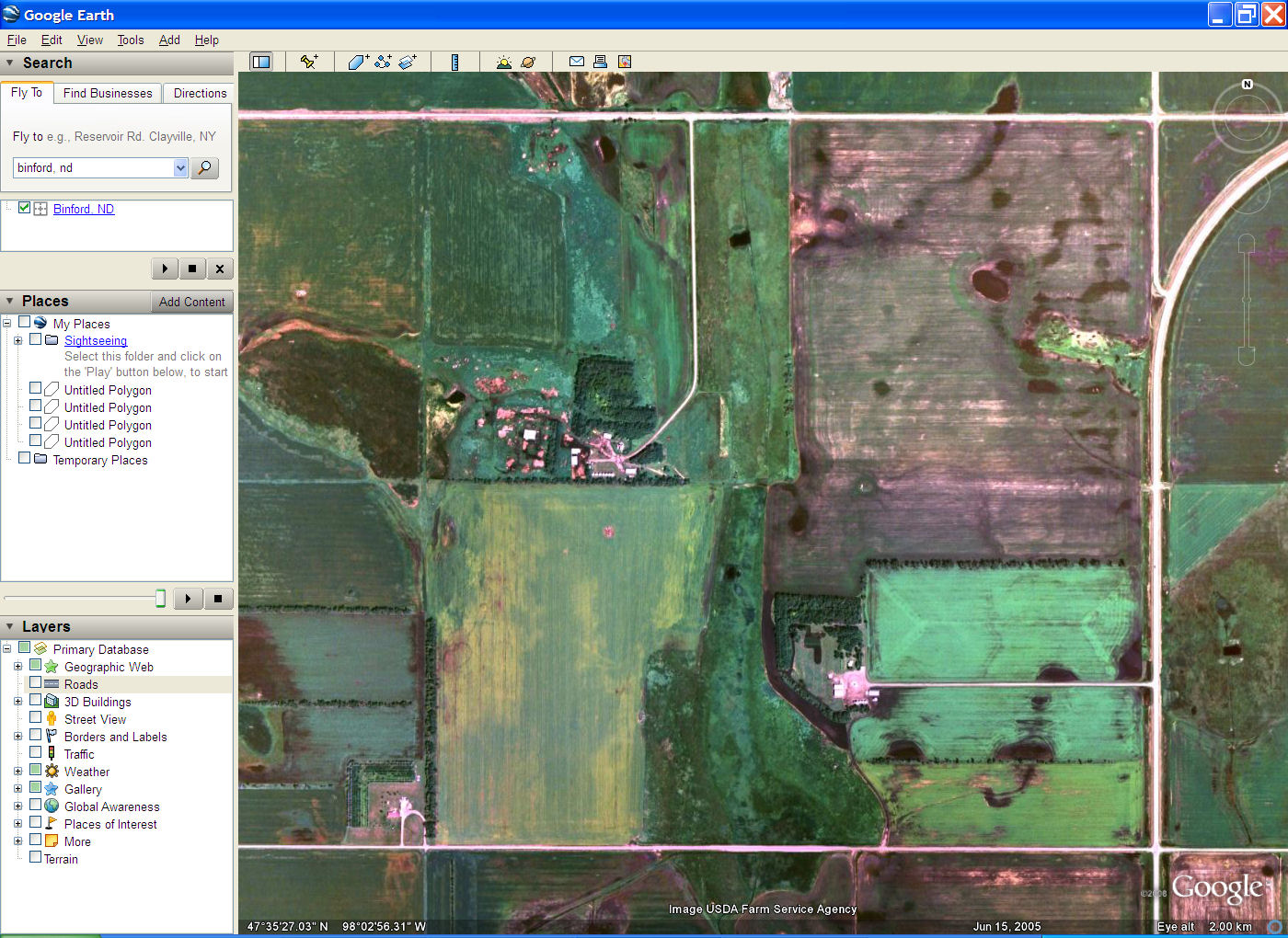Click the Places opacity slider handle
Screen dimensions: 1288x938
(160, 599)
